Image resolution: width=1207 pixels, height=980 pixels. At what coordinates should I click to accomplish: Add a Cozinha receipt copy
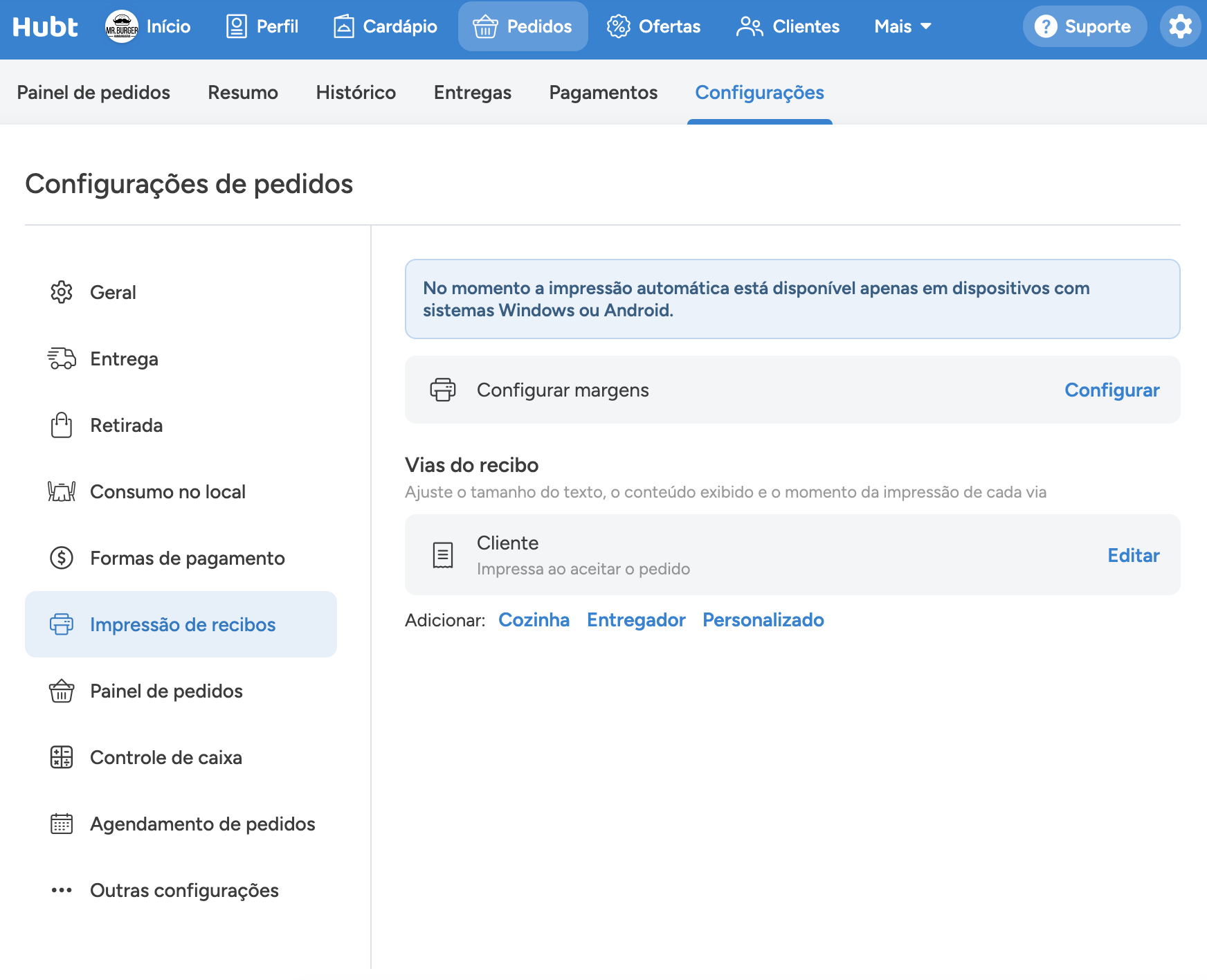534,620
